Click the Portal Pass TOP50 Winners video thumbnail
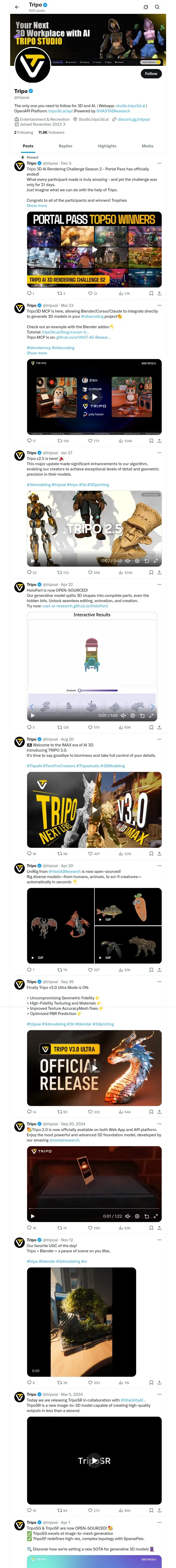176x1568 pixels. 94,249
